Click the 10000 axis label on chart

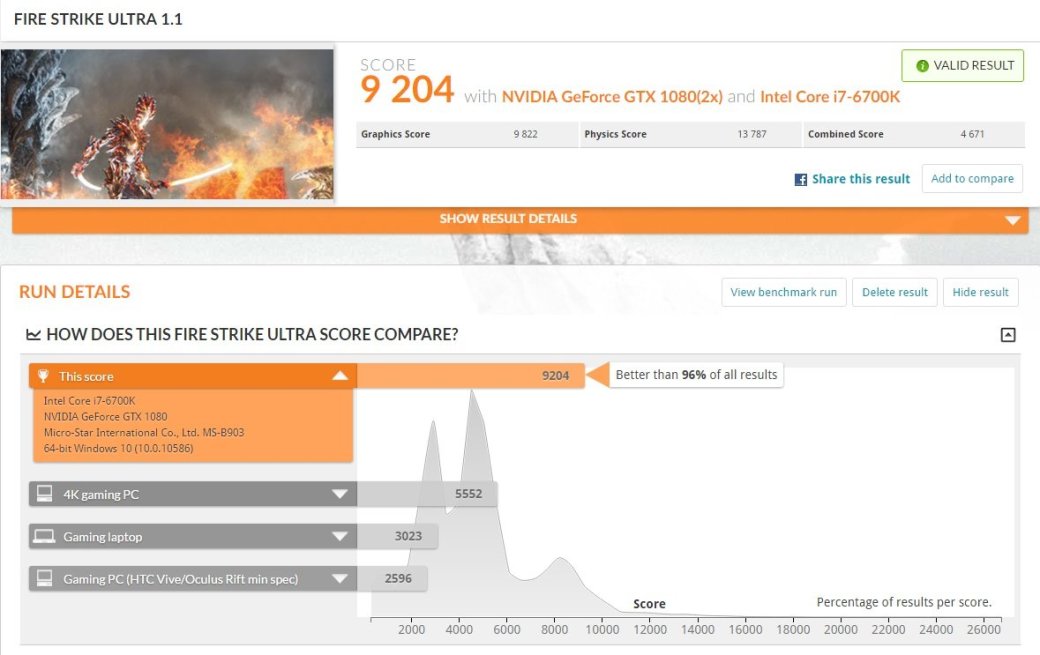point(602,630)
